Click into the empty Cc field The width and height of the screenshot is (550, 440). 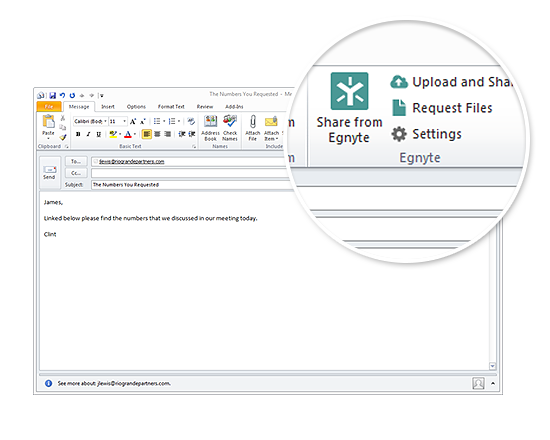point(191,173)
